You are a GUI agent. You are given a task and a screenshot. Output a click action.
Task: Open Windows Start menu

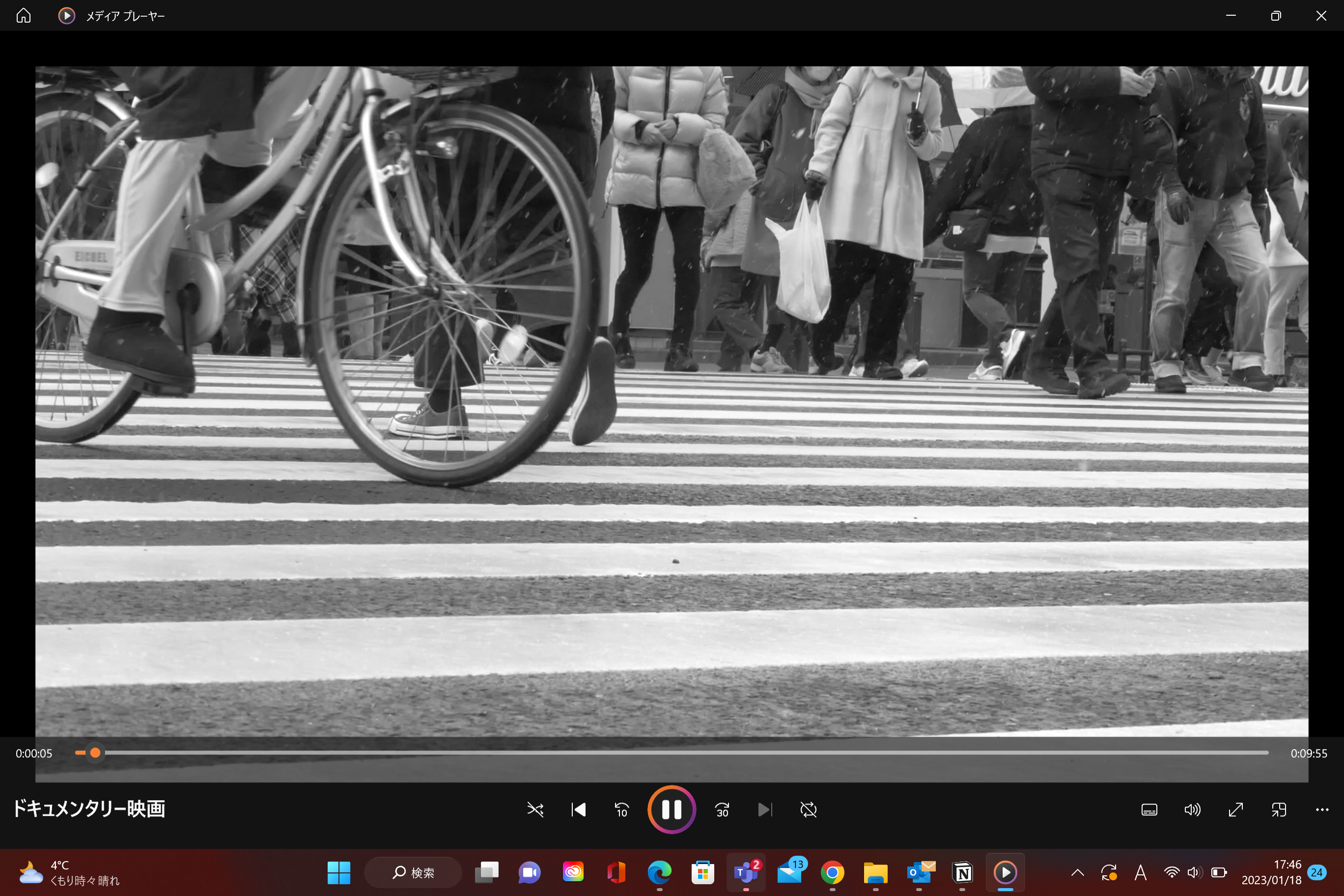click(x=339, y=872)
